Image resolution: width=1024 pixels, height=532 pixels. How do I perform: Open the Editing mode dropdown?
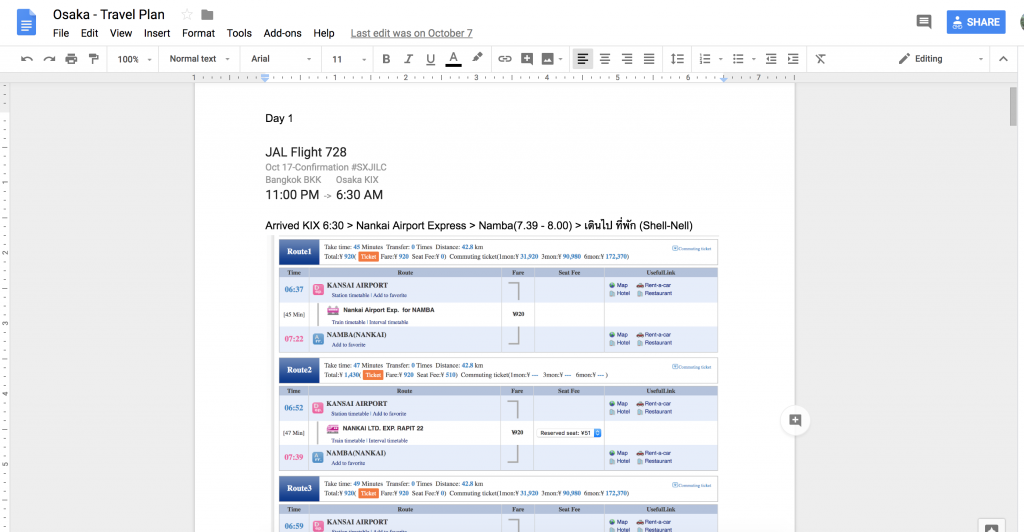click(x=940, y=59)
